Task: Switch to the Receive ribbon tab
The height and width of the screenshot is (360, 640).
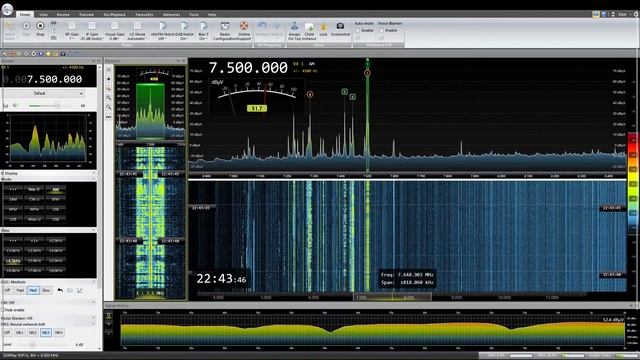Action: coord(63,14)
